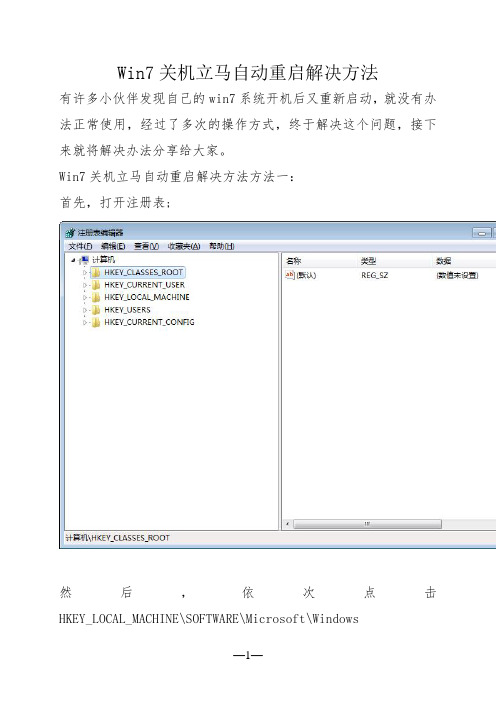
Task: Open the 帮助(H) menu
Action: click(x=222, y=246)
